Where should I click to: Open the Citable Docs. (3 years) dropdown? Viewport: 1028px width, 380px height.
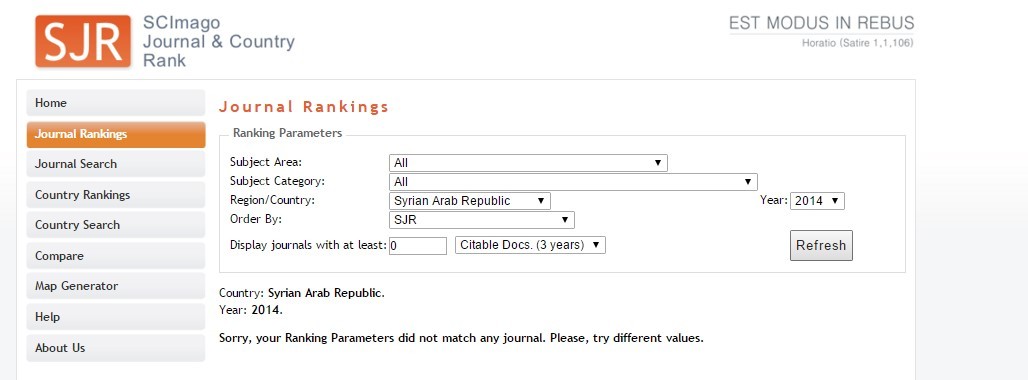point(530,245)
